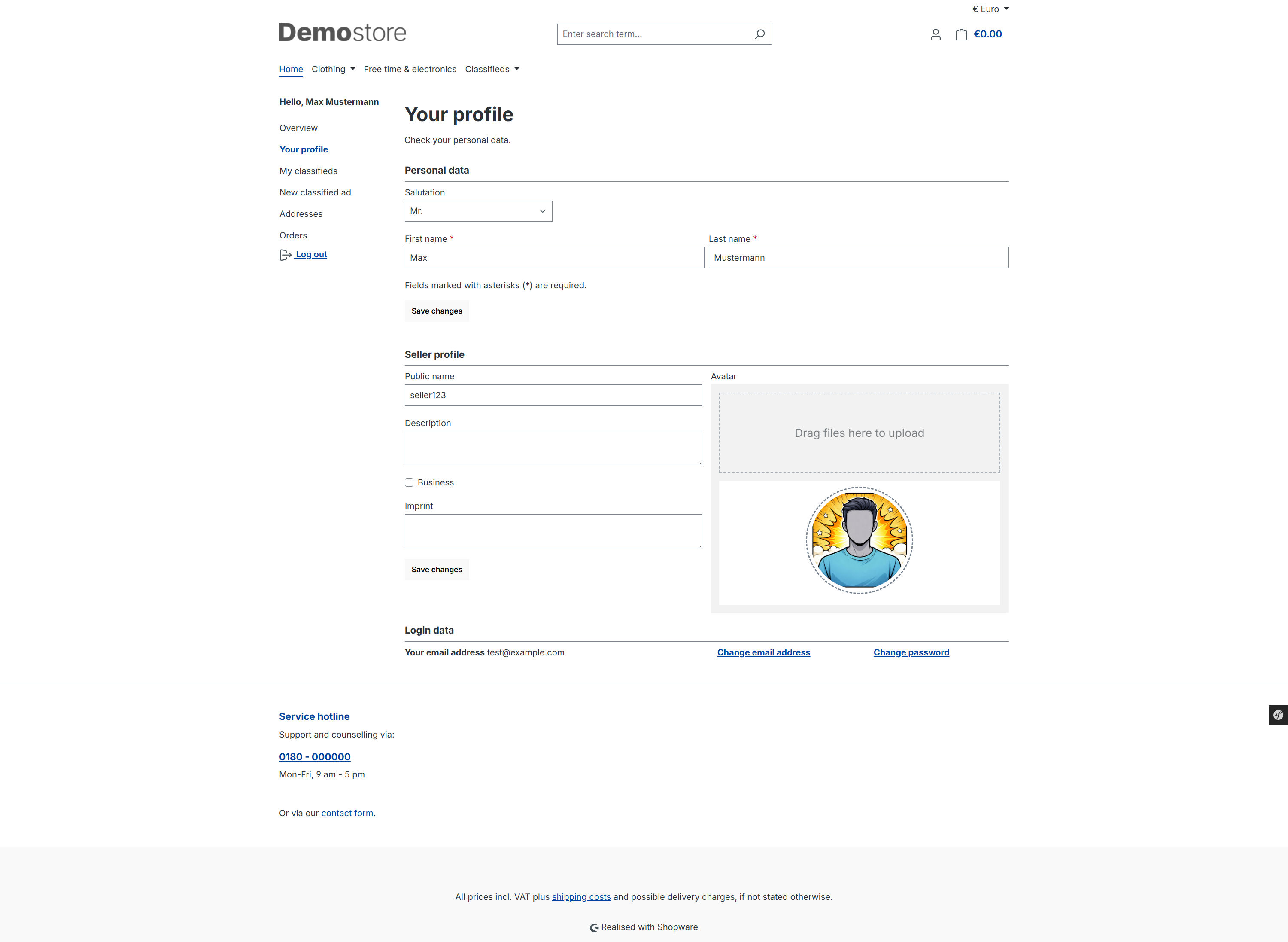
Task: Click the Change password link
Action: 911,652
